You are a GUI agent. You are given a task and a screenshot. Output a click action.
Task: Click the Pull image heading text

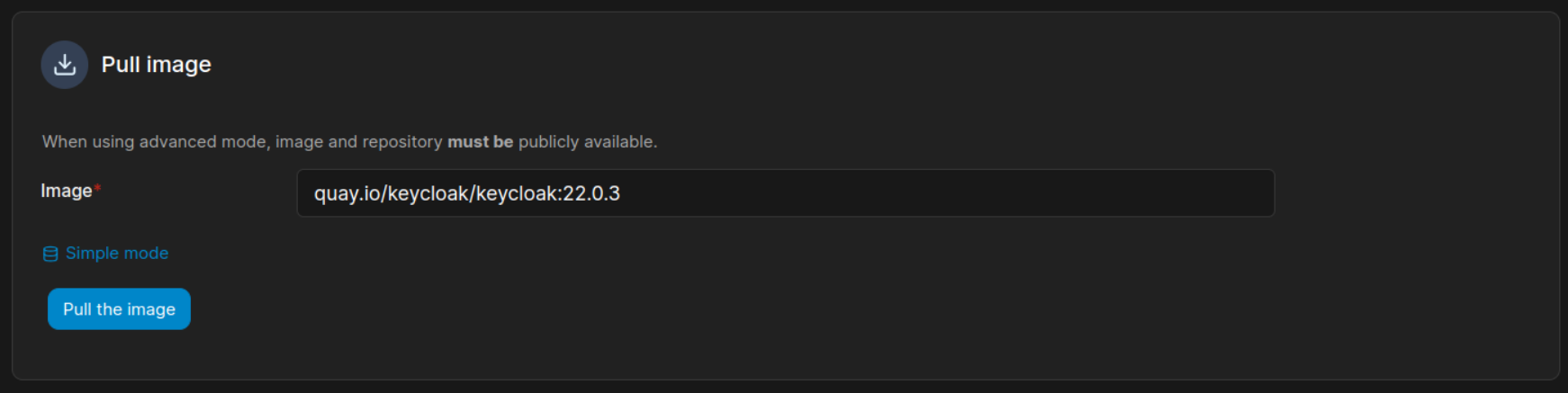(156, 65)
